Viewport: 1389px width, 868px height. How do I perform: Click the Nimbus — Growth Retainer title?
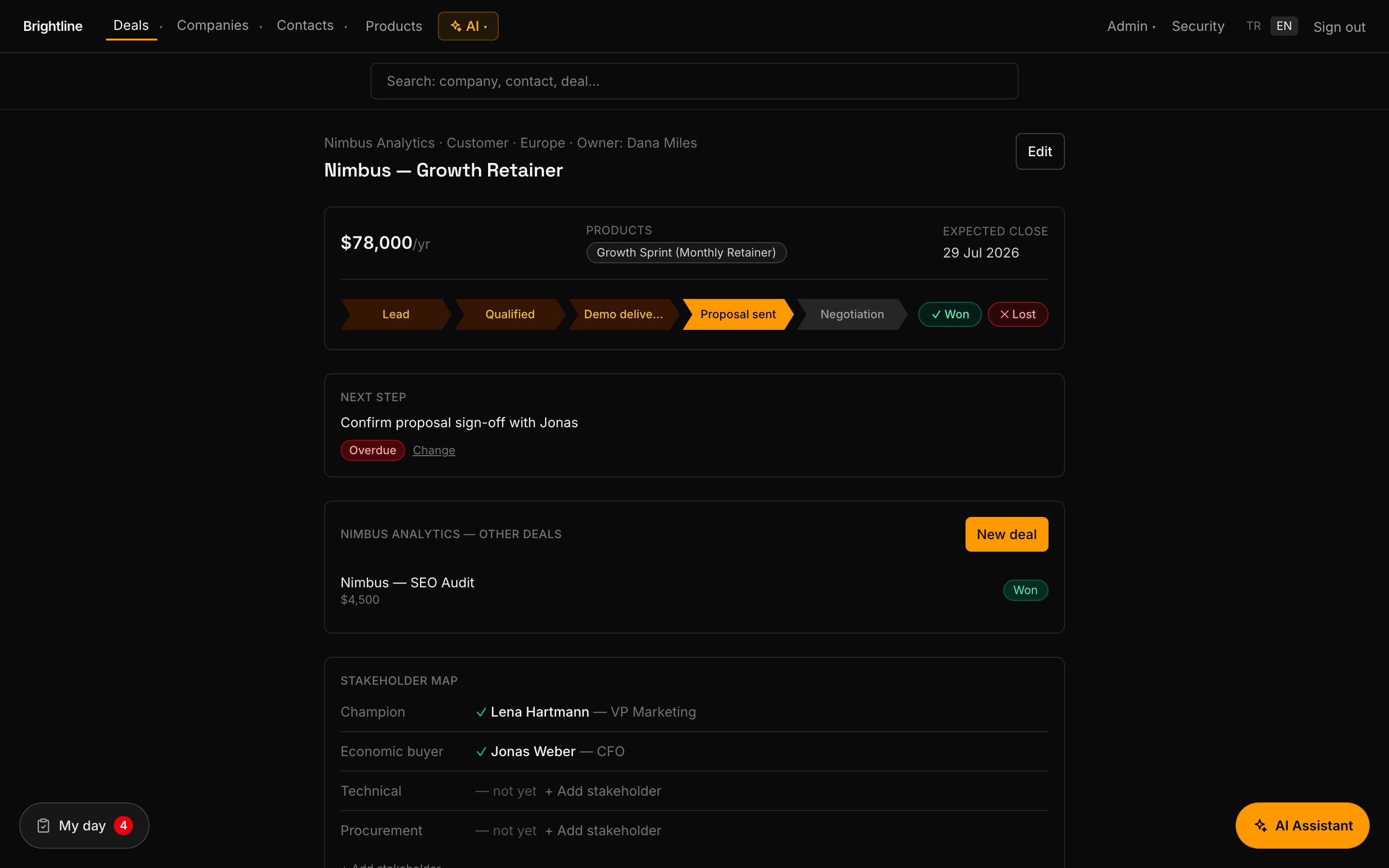point(443,170)
